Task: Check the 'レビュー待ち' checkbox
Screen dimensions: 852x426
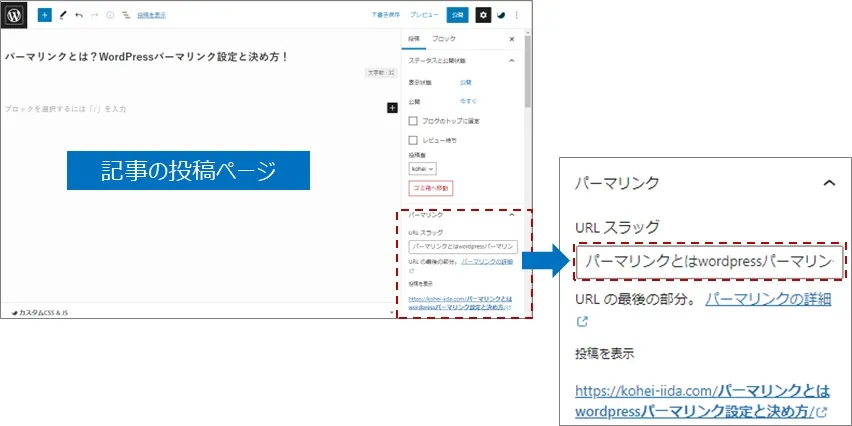Action: point(414,140)
